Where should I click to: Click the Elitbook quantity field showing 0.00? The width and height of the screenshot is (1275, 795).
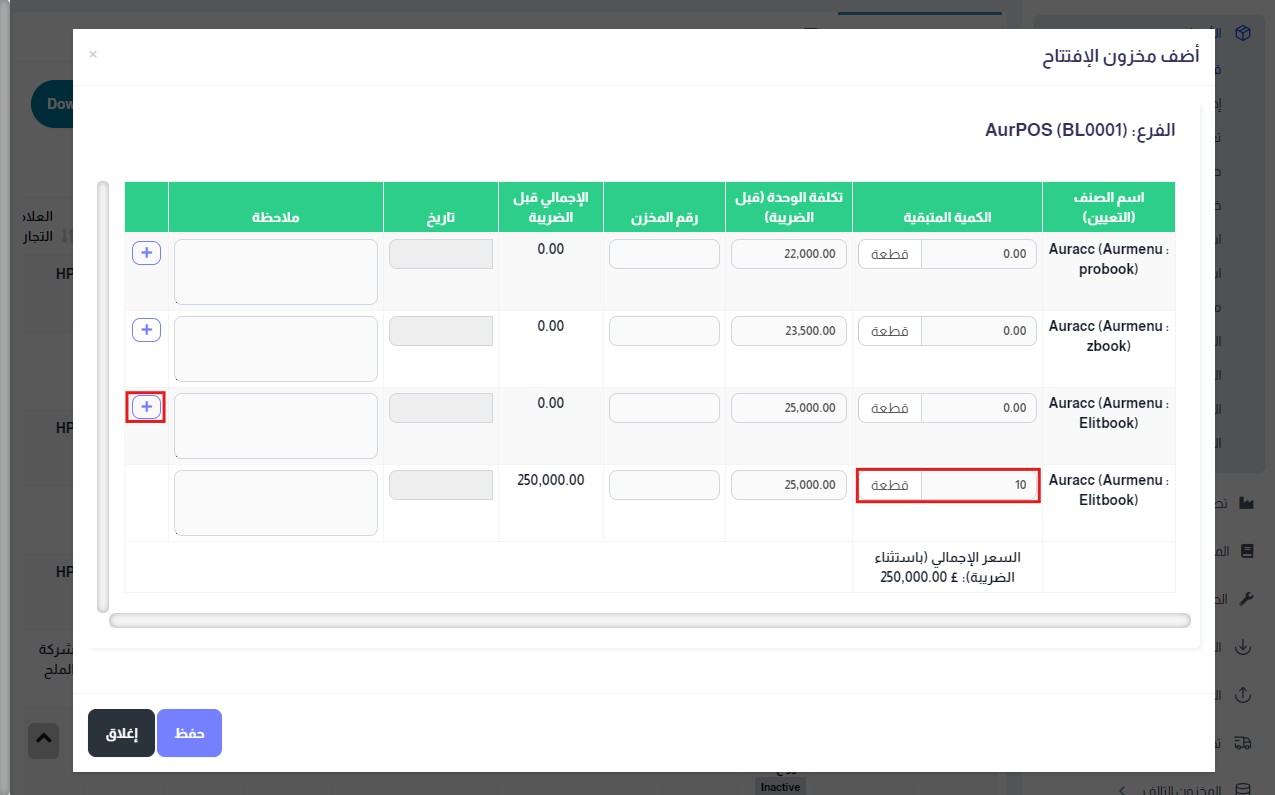coord(978,408)
